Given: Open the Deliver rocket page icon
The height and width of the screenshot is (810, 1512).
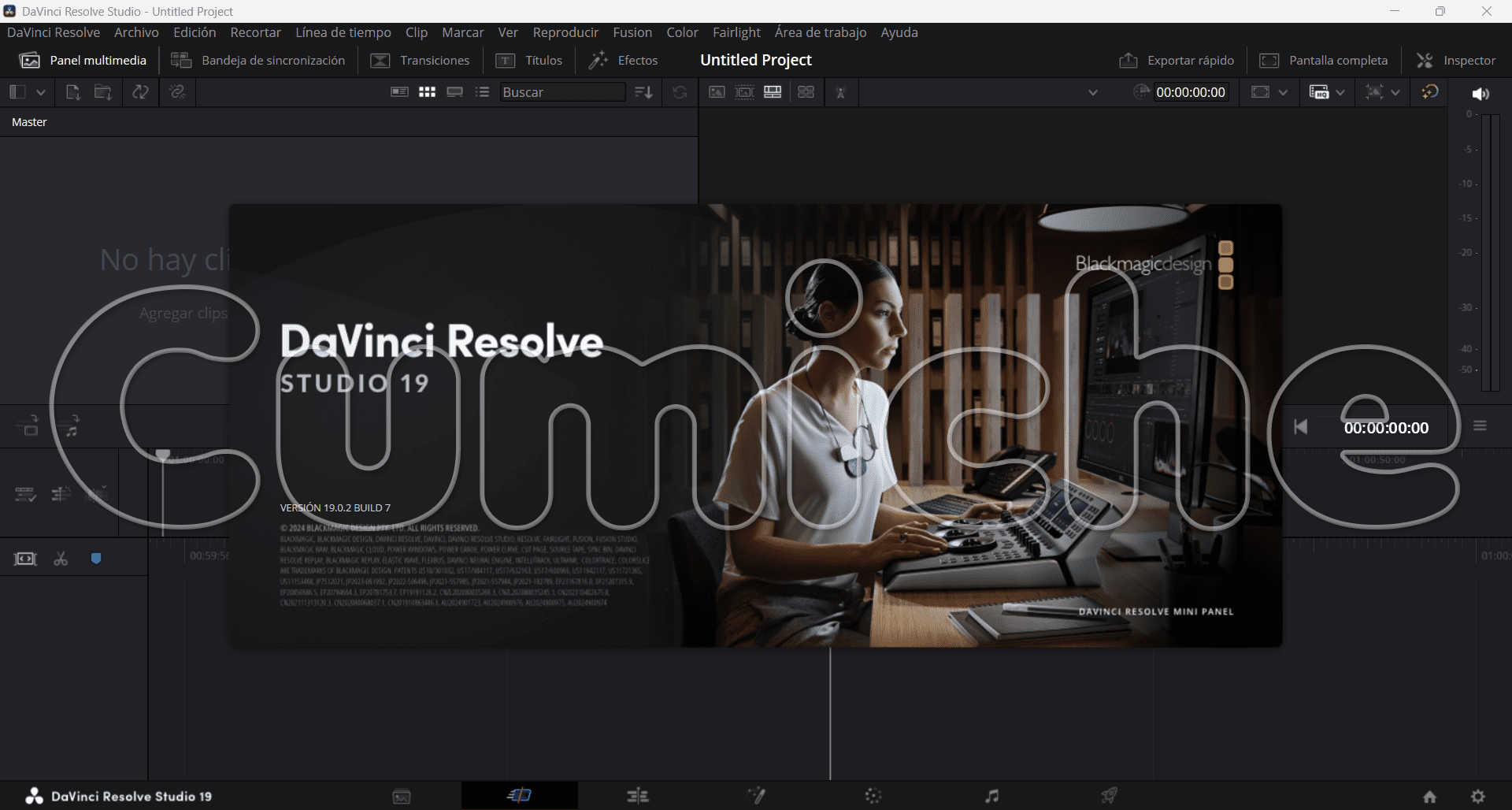Looking at the screenshot, I should tap(1109, 796).
